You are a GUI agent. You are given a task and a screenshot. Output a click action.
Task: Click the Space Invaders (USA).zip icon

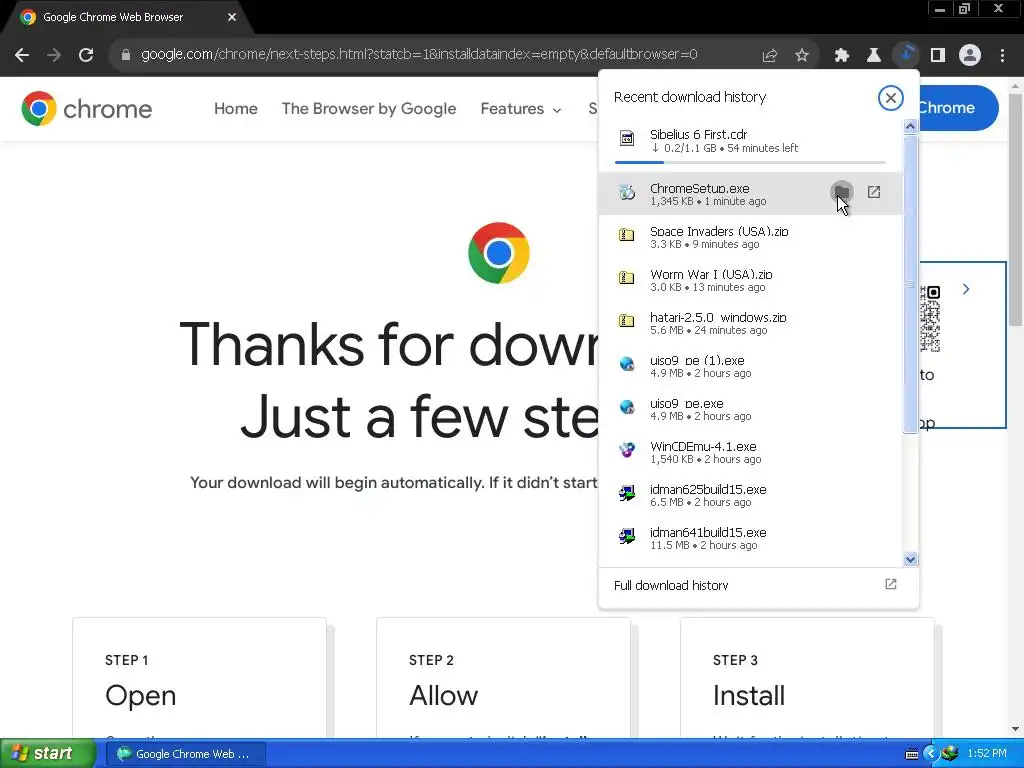click(x=626, y=235)
